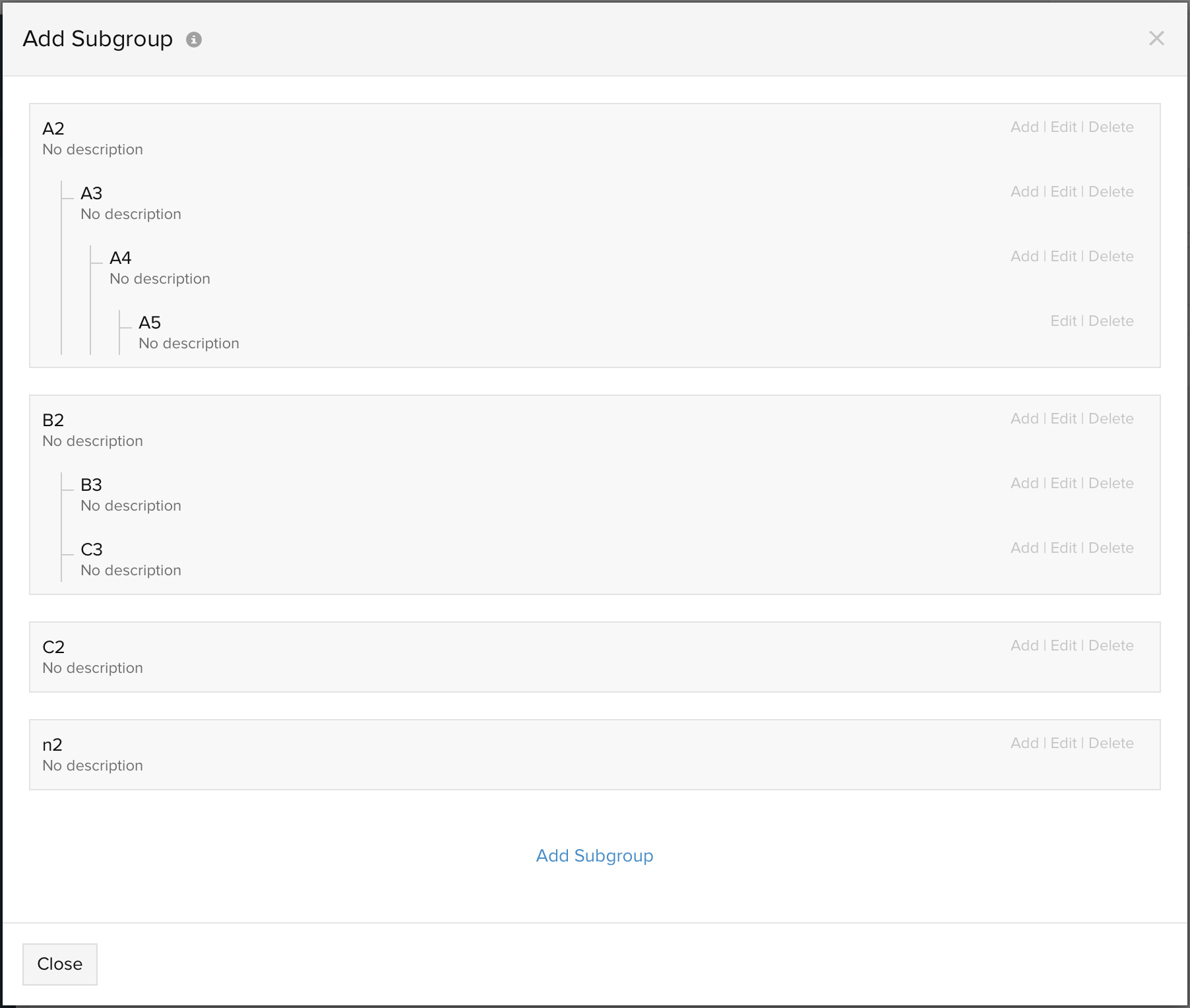Close the dialog with the X icon
The image size is (1190, 1008).
[x=1156, y=38]
